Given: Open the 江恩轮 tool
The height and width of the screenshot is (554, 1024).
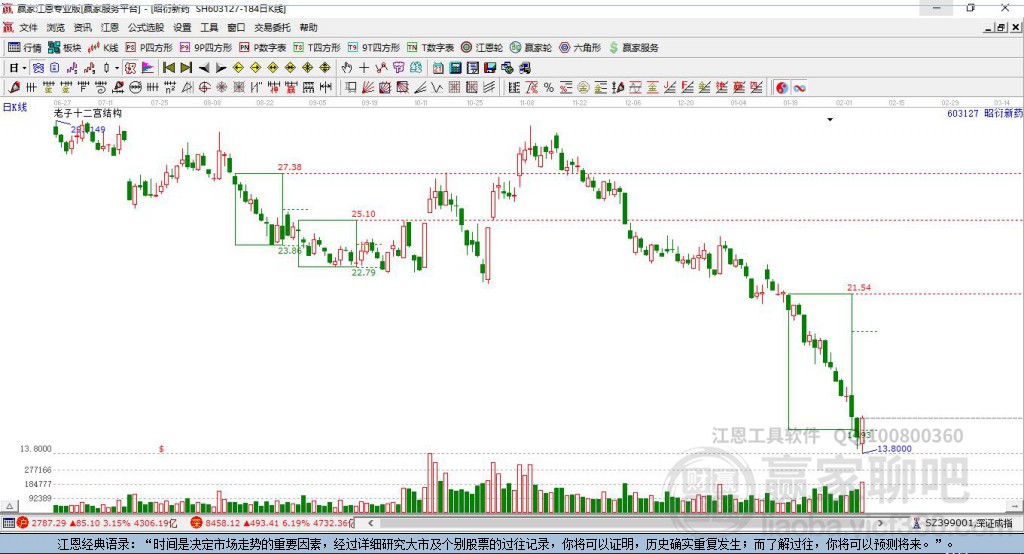Looking at the screenshot, I should (482, 48).
